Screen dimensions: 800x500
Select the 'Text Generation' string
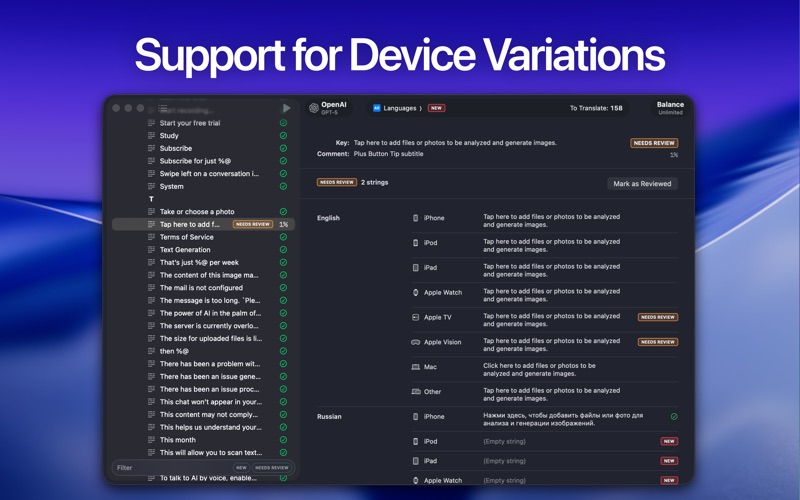pos(203,250)
